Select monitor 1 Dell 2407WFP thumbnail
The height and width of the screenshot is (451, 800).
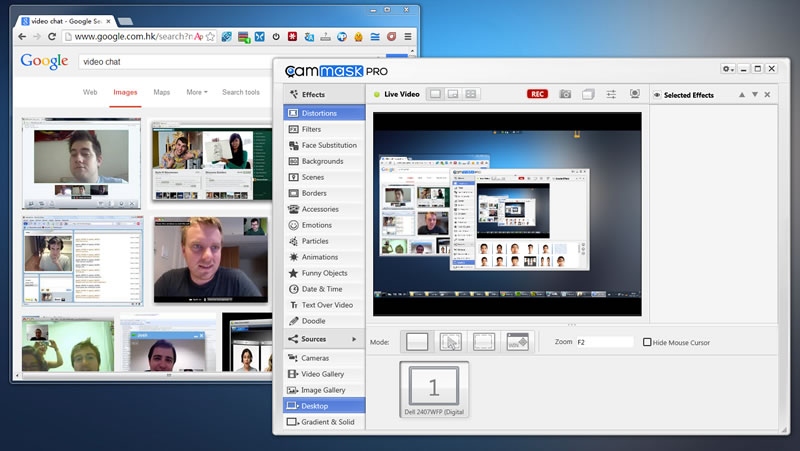pos(434,390)
